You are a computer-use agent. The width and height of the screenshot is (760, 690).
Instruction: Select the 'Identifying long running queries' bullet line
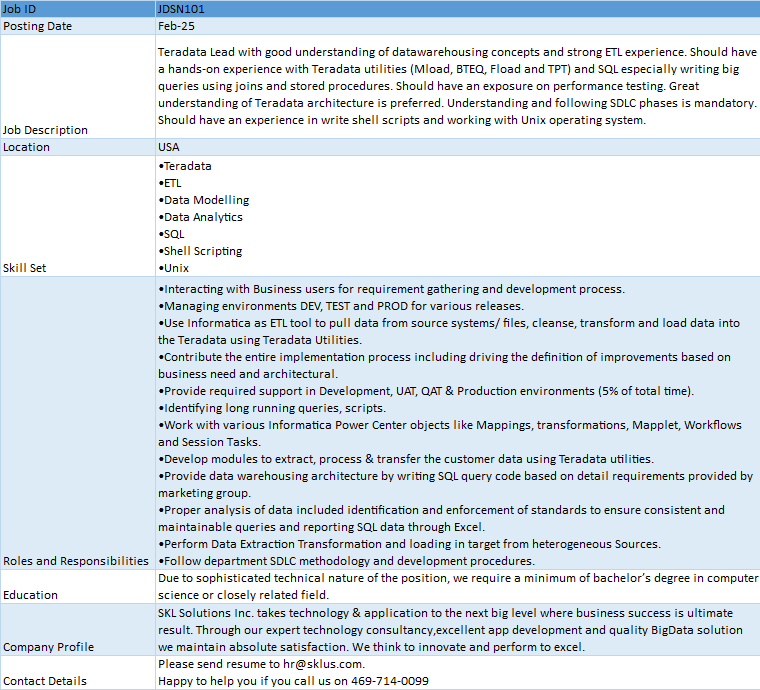point(272,408)
